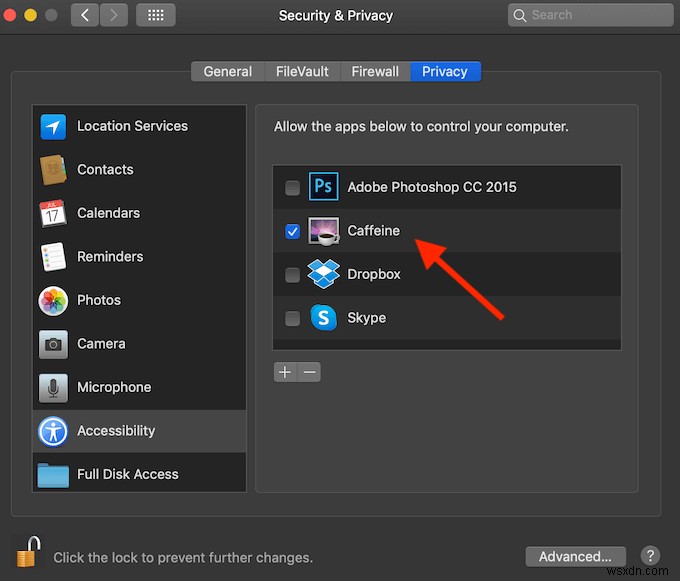
Task: Open the Calendars sidebar icon
Action: coord(53,213)
